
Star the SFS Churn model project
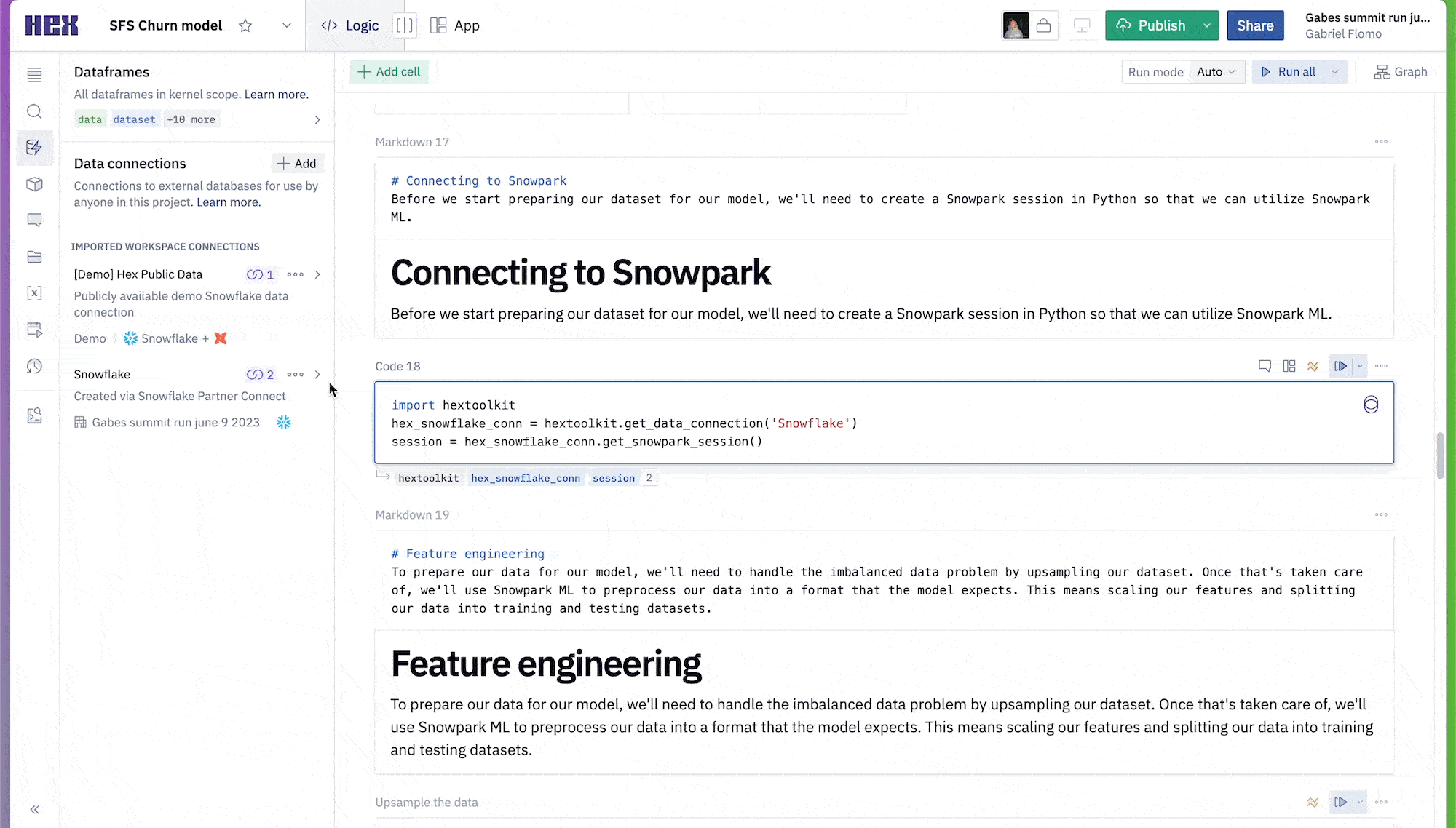tap(245, 26)
